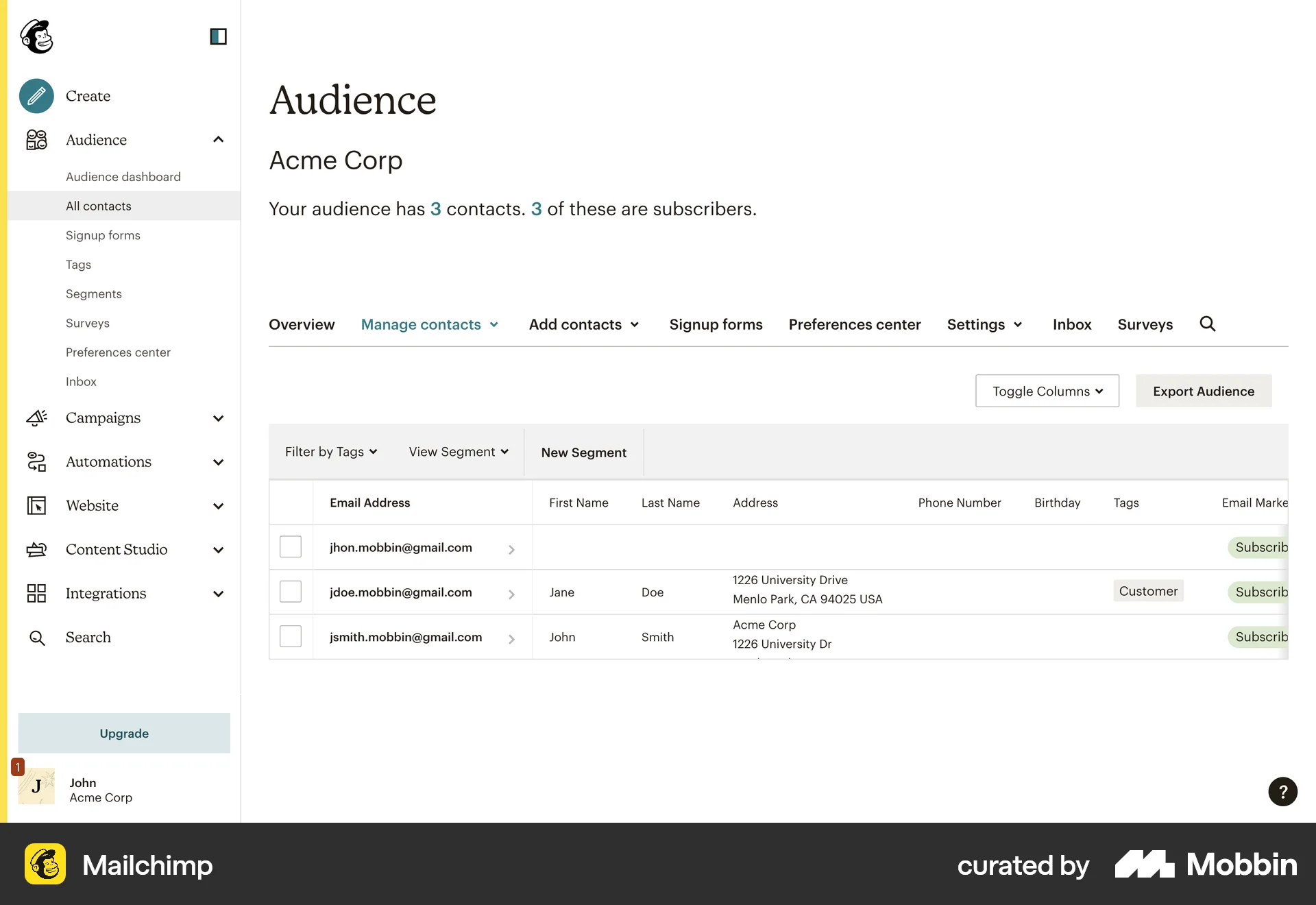Click the Mailchimp Freddie logo

(38, 36)
